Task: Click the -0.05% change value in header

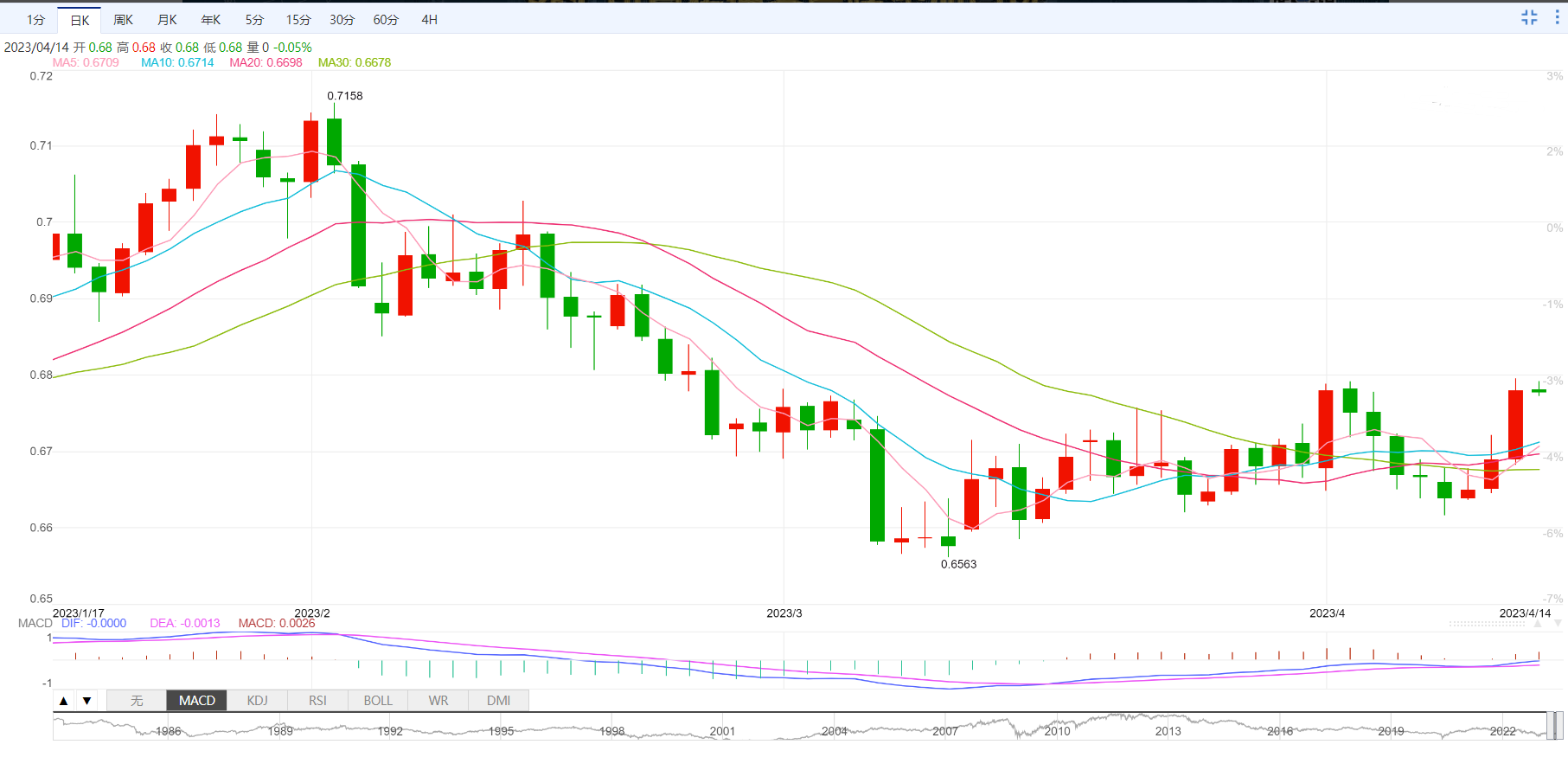Action: [292, 48]
